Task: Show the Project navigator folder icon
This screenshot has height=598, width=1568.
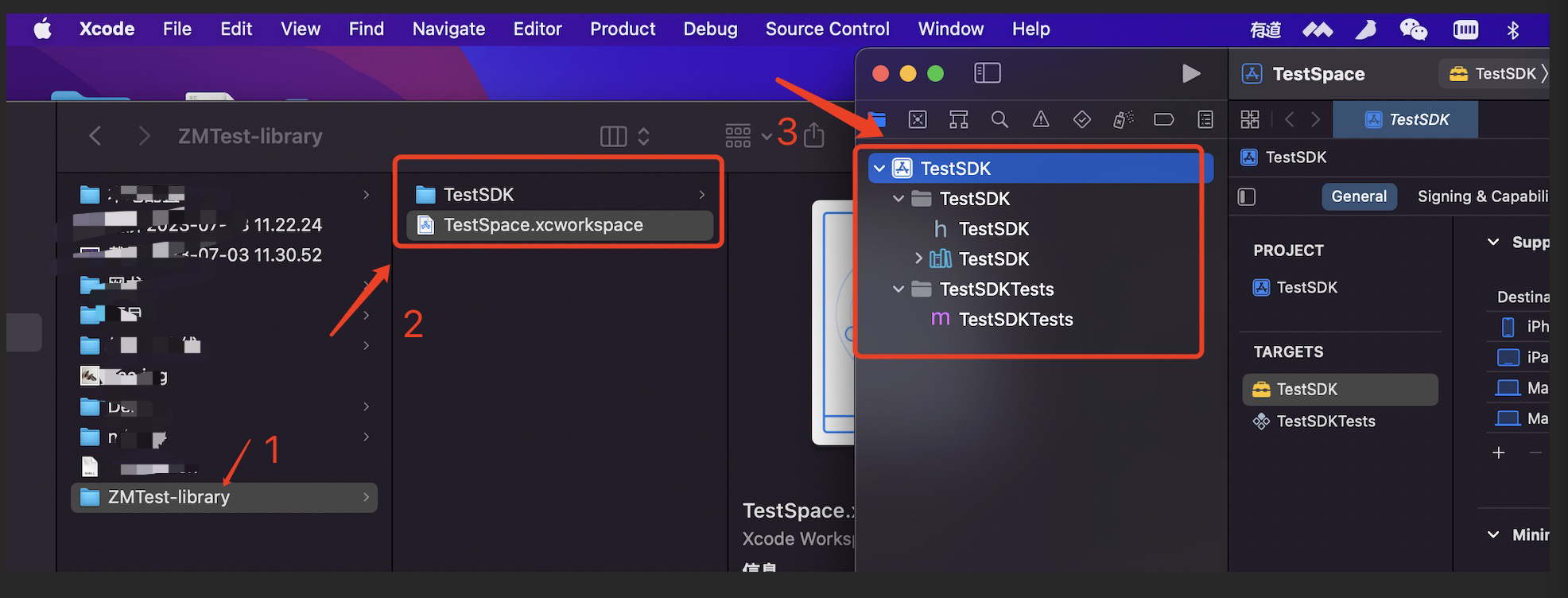Action: 877,120
